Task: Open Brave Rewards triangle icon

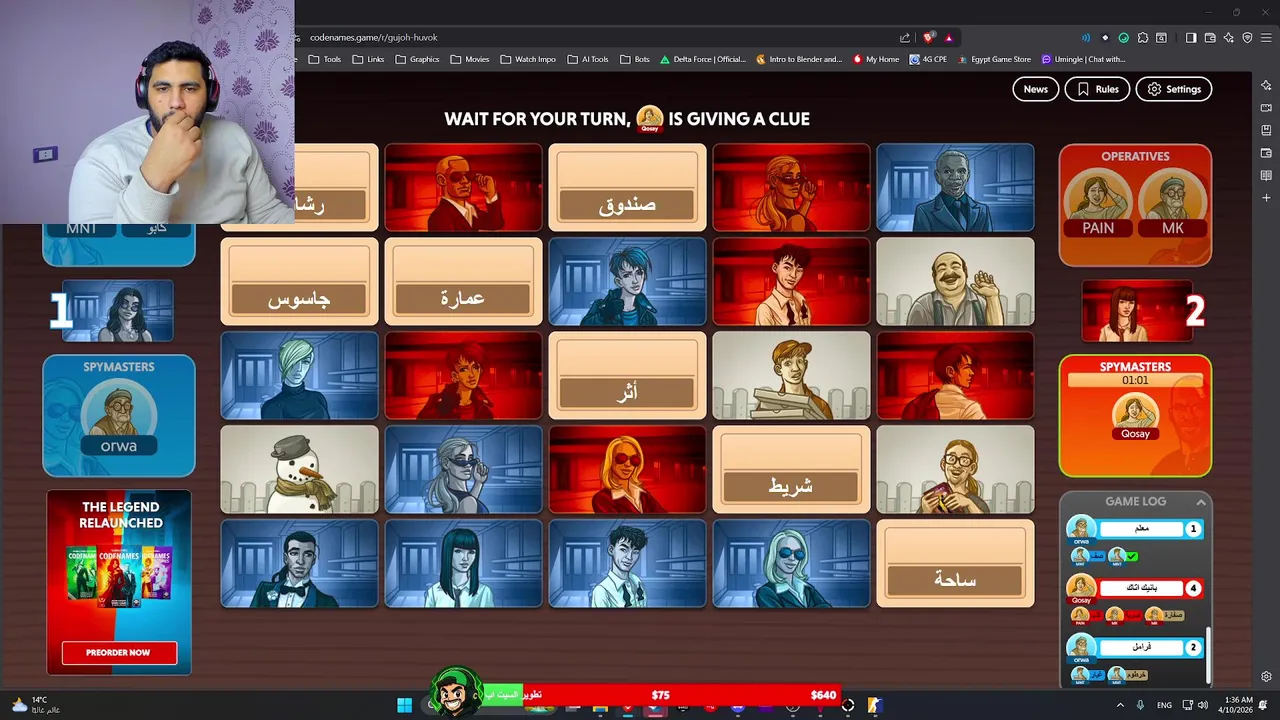Action: click(948, 38)
